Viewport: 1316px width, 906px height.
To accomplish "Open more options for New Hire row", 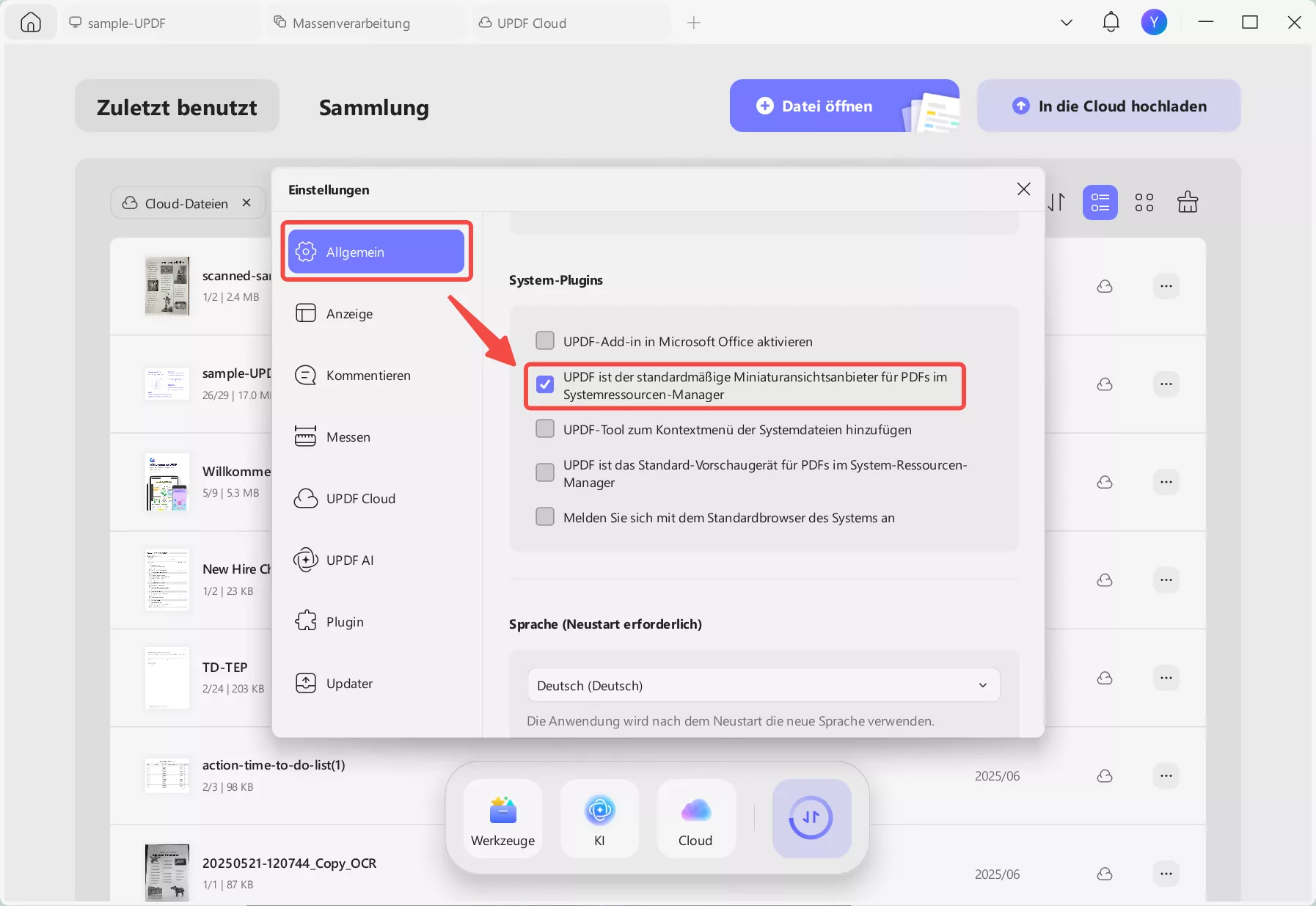I will 1166,580.
